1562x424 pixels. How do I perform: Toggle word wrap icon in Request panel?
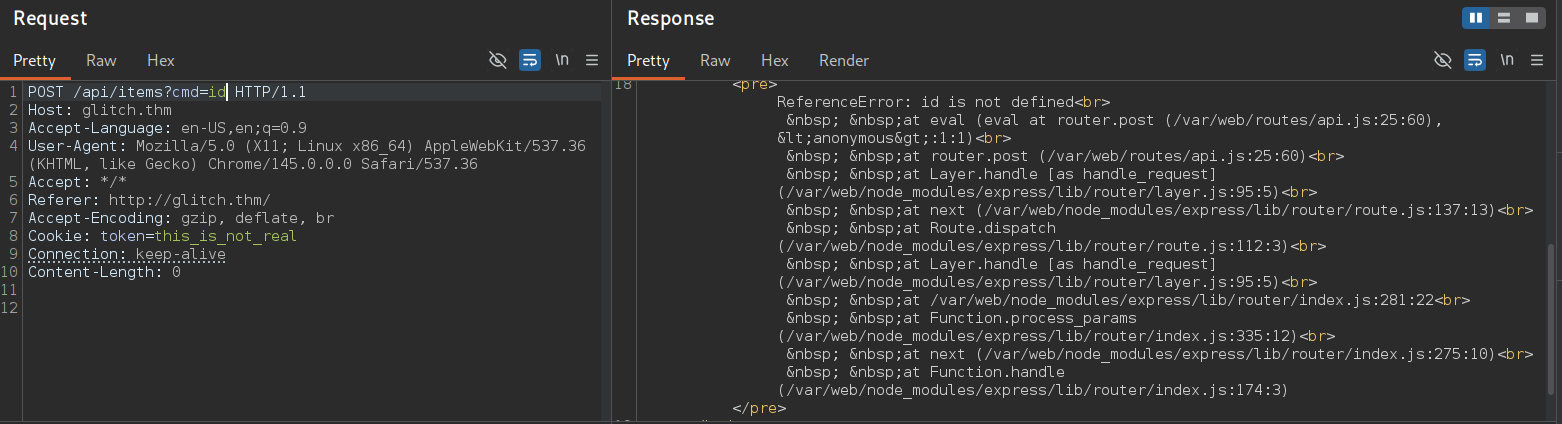pyautogui.click(x=530, y=60)
